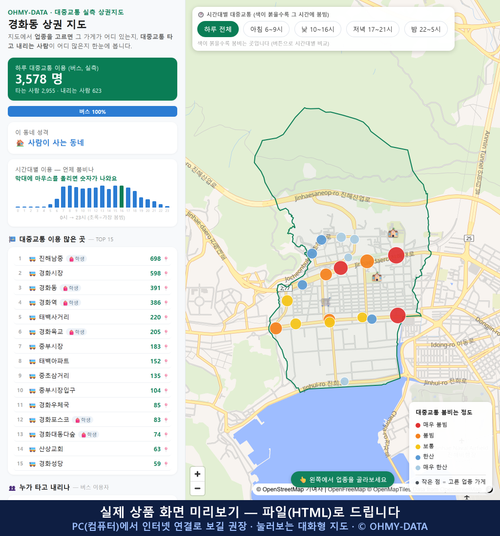Open the 사람이 사는 동네 link
500x536 pixels.
tap(56, 143)
